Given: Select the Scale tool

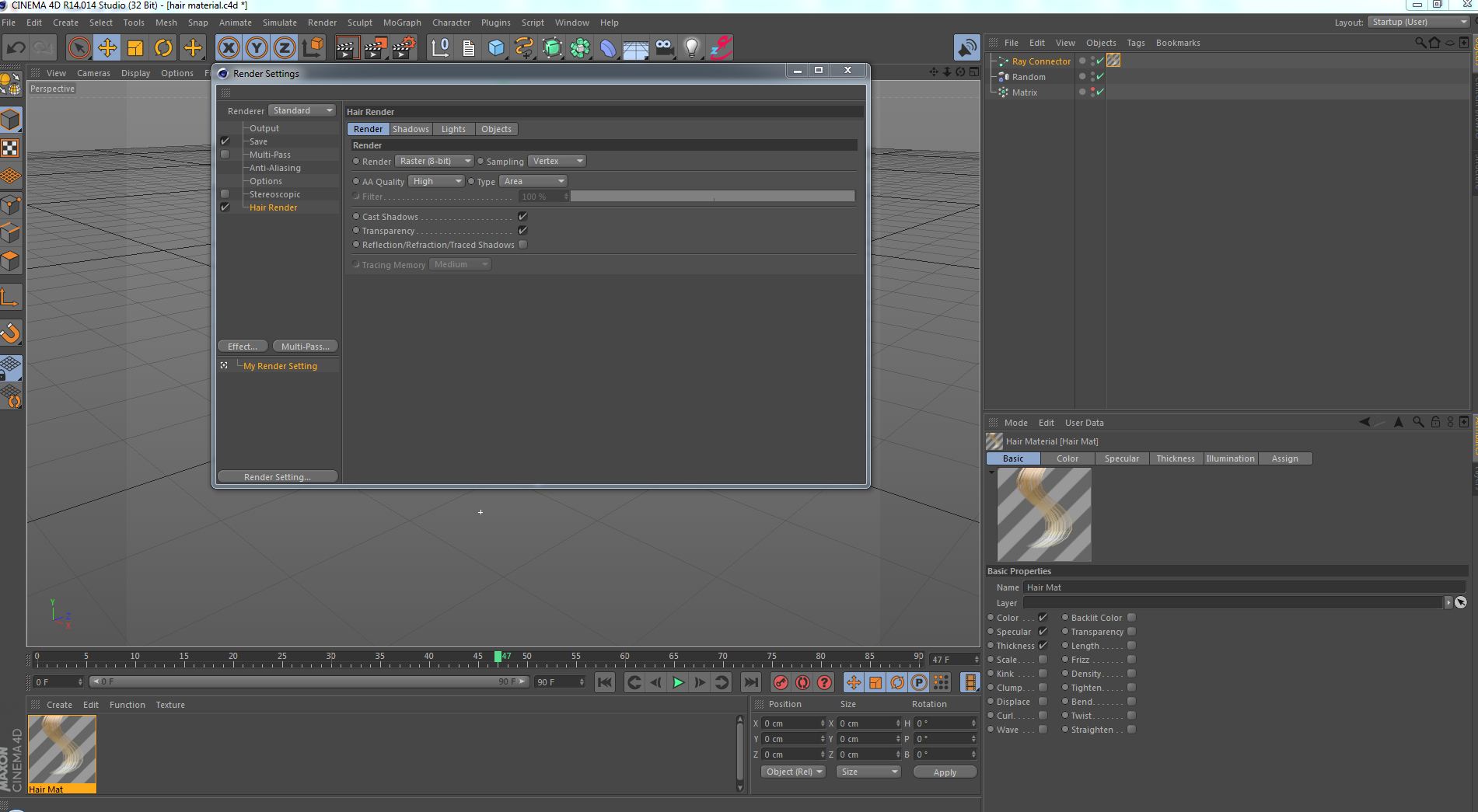Looking at the screenshot, I should click(135, 47).
